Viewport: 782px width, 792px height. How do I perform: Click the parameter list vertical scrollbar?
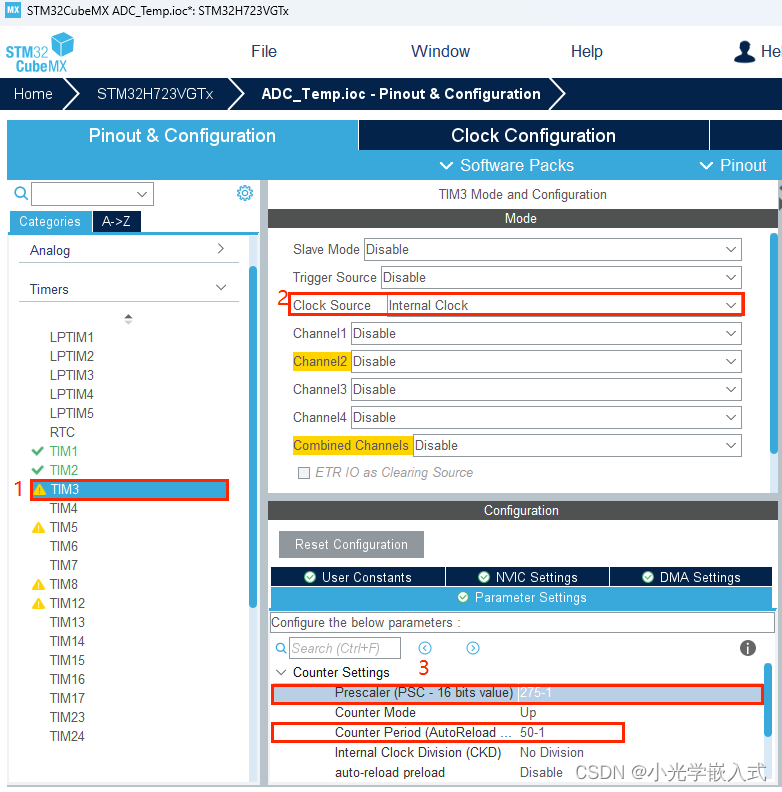click(x=768, y=700)
